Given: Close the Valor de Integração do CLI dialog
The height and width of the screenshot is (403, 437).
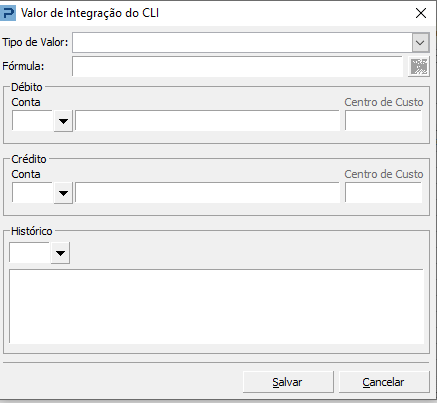Looking at the screenshot, I should pyautogui.click(x=421, y=13).
